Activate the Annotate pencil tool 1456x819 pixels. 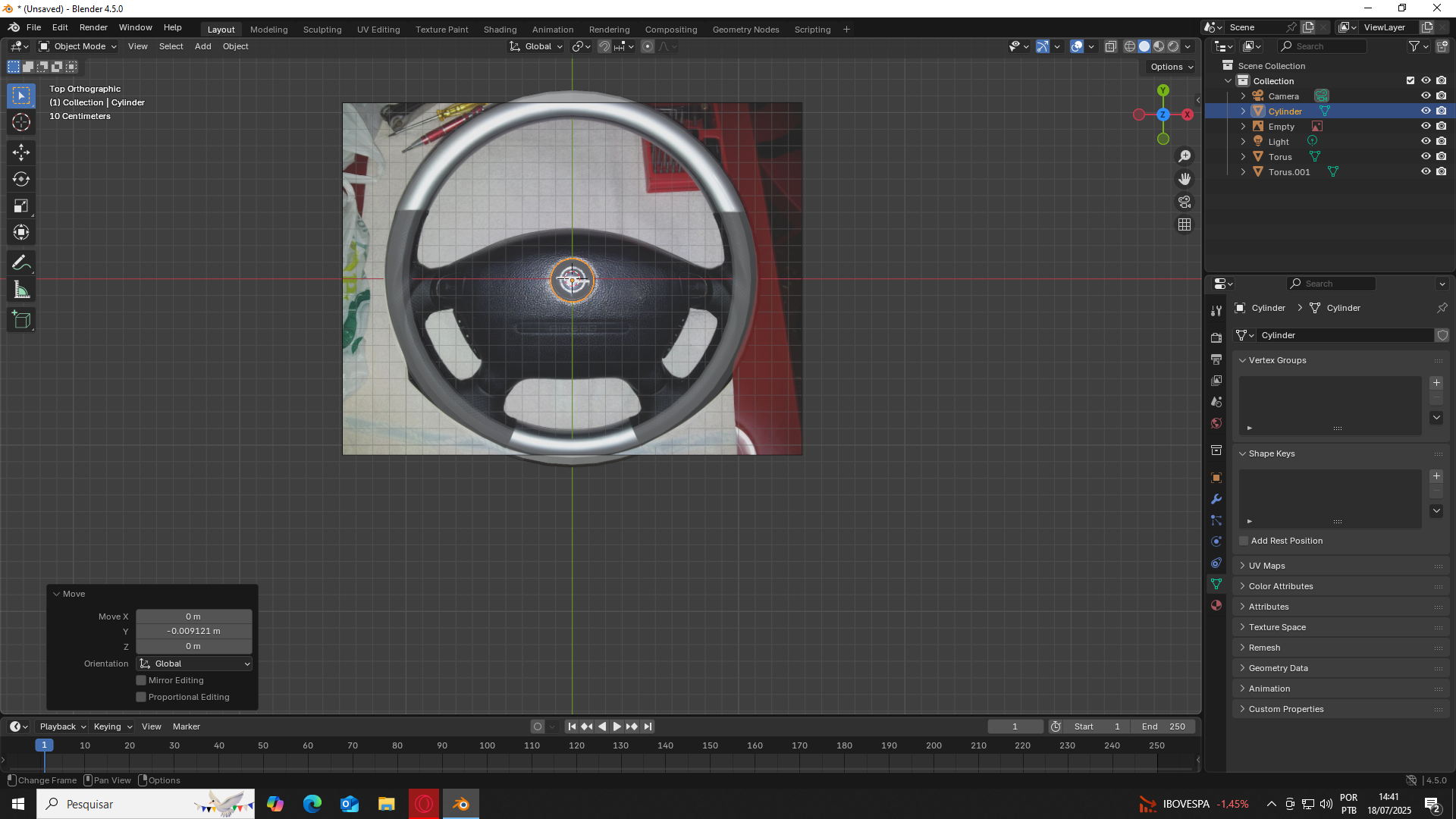click(x=21, y=263)
